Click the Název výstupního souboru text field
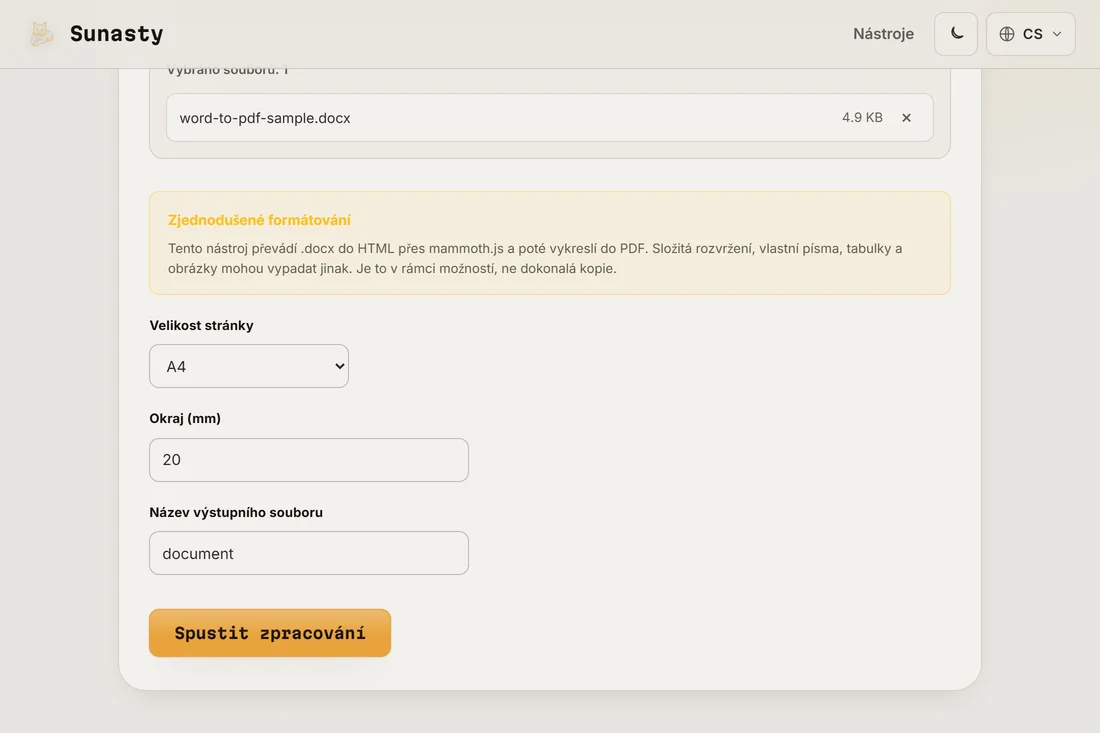The image size is (1100, 733). click(x=309, y=553)
